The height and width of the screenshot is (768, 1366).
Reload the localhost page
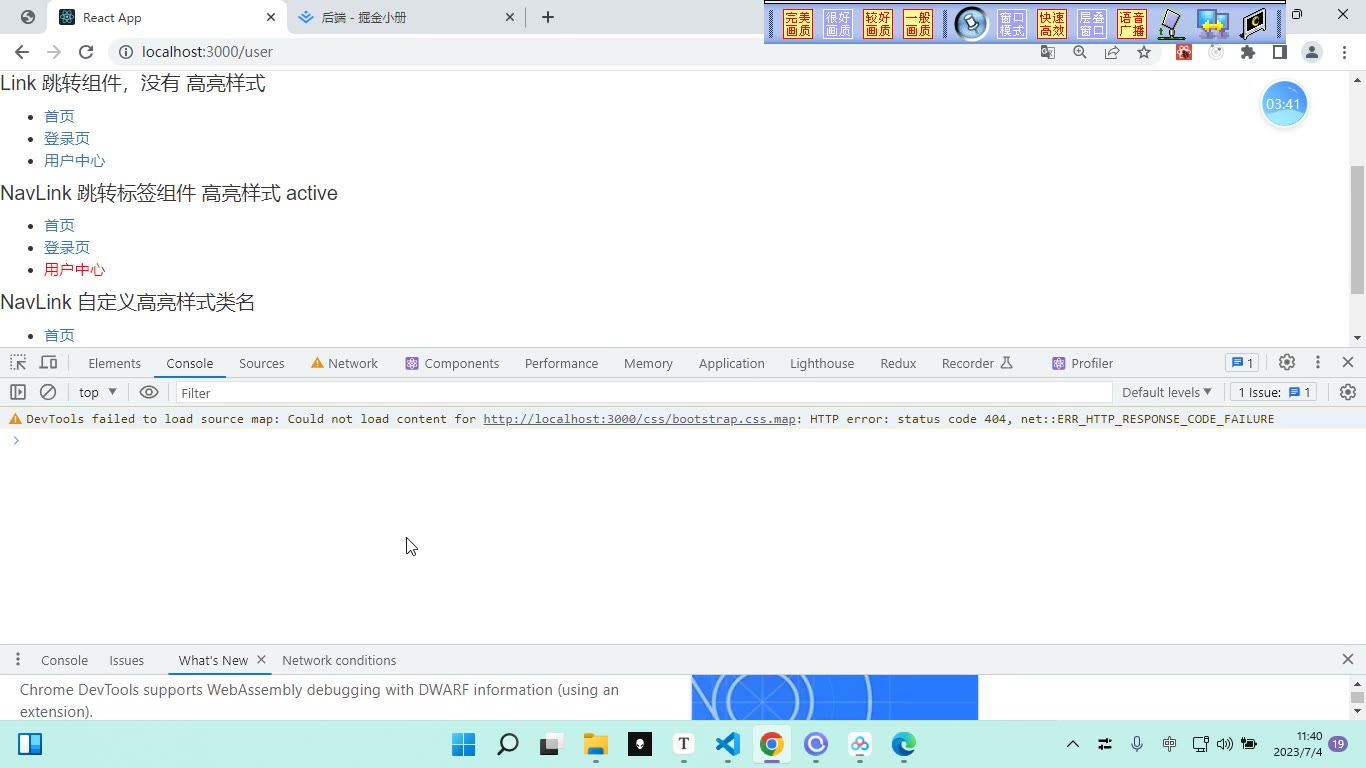tap(86, 52)
